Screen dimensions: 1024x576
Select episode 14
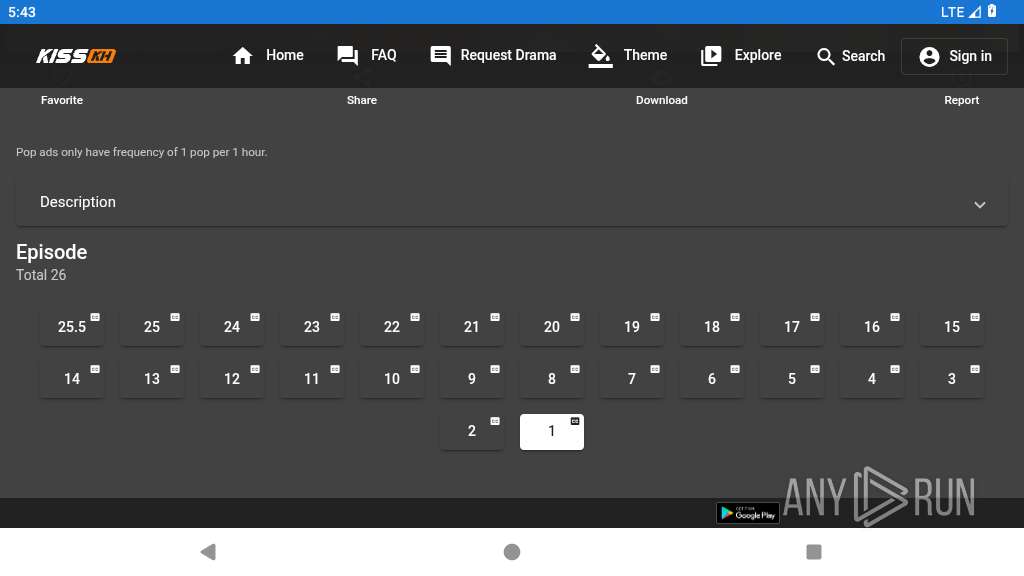click(72, 379)
